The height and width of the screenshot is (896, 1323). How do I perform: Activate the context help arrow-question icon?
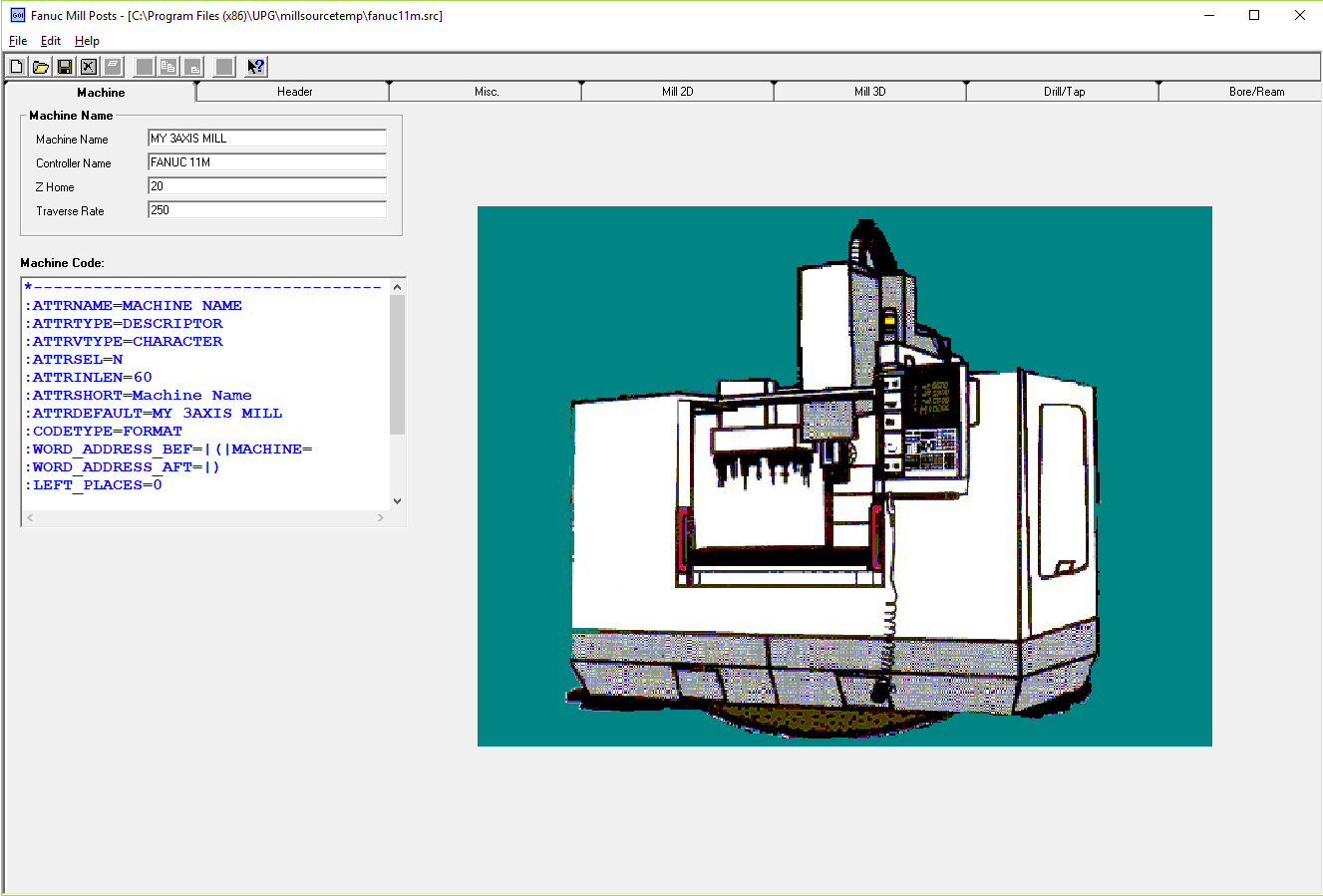pyautogui.click(x=256, y=67)
